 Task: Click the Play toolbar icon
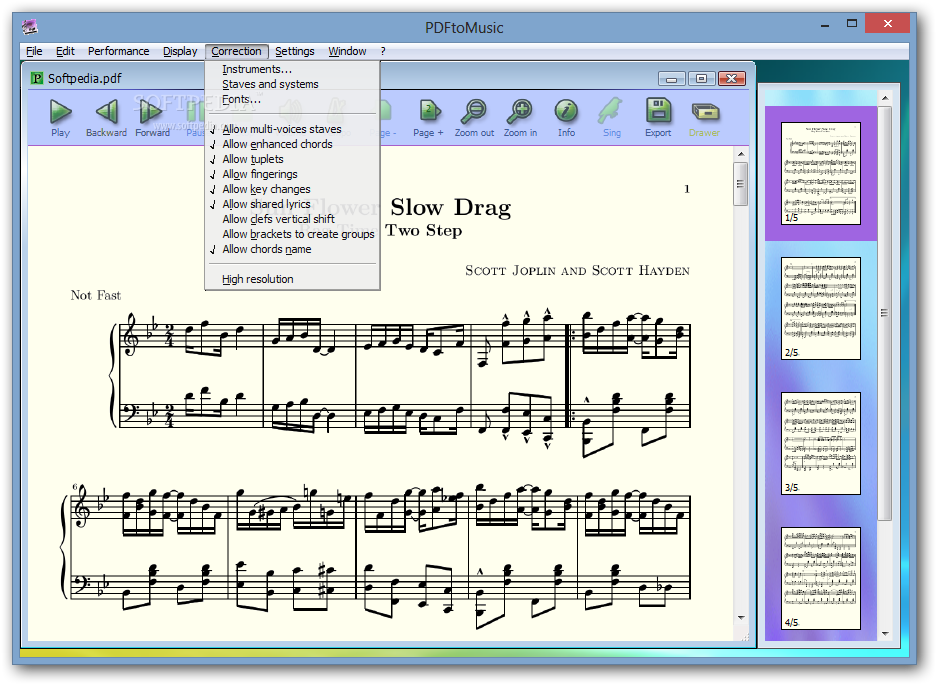(x=60, y=112)
